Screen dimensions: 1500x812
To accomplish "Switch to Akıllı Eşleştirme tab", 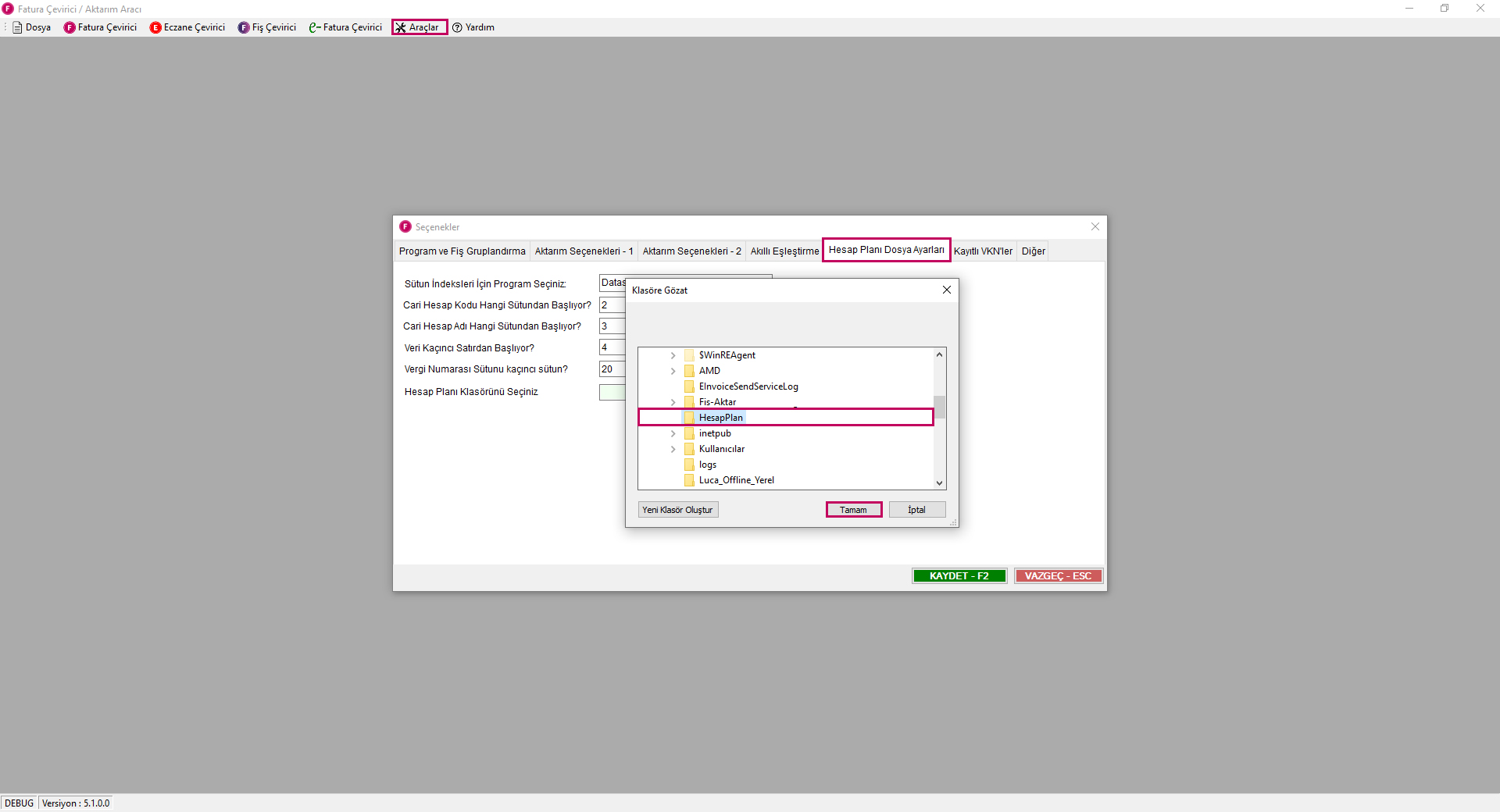I will (784, 251).
